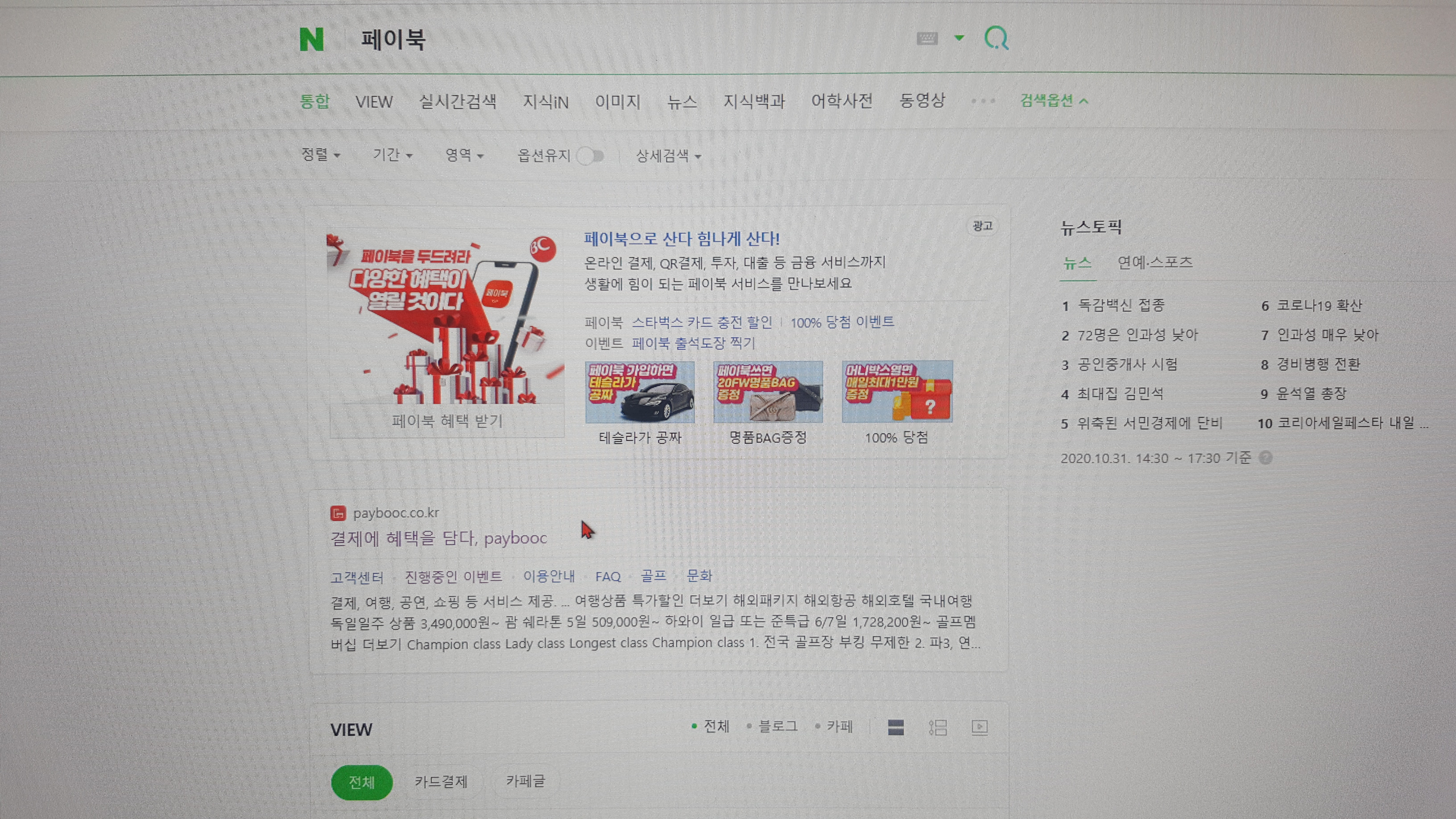Open the 정렬 sort dropdown

320,155
